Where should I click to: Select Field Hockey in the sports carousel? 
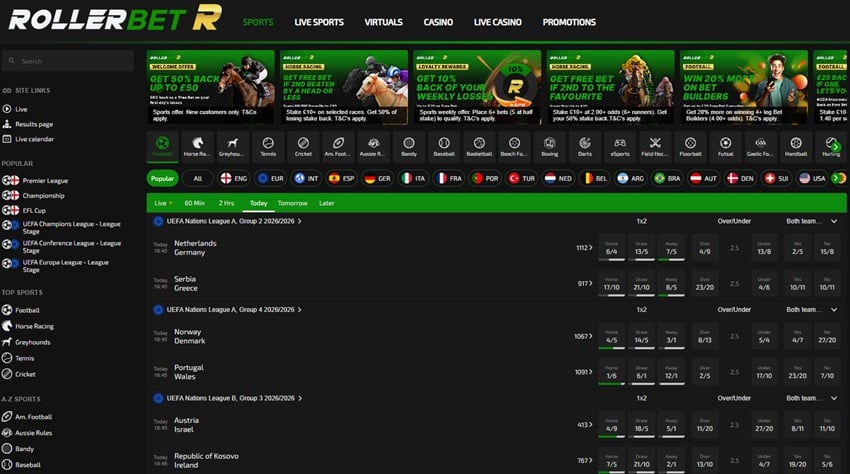point(655,146)
